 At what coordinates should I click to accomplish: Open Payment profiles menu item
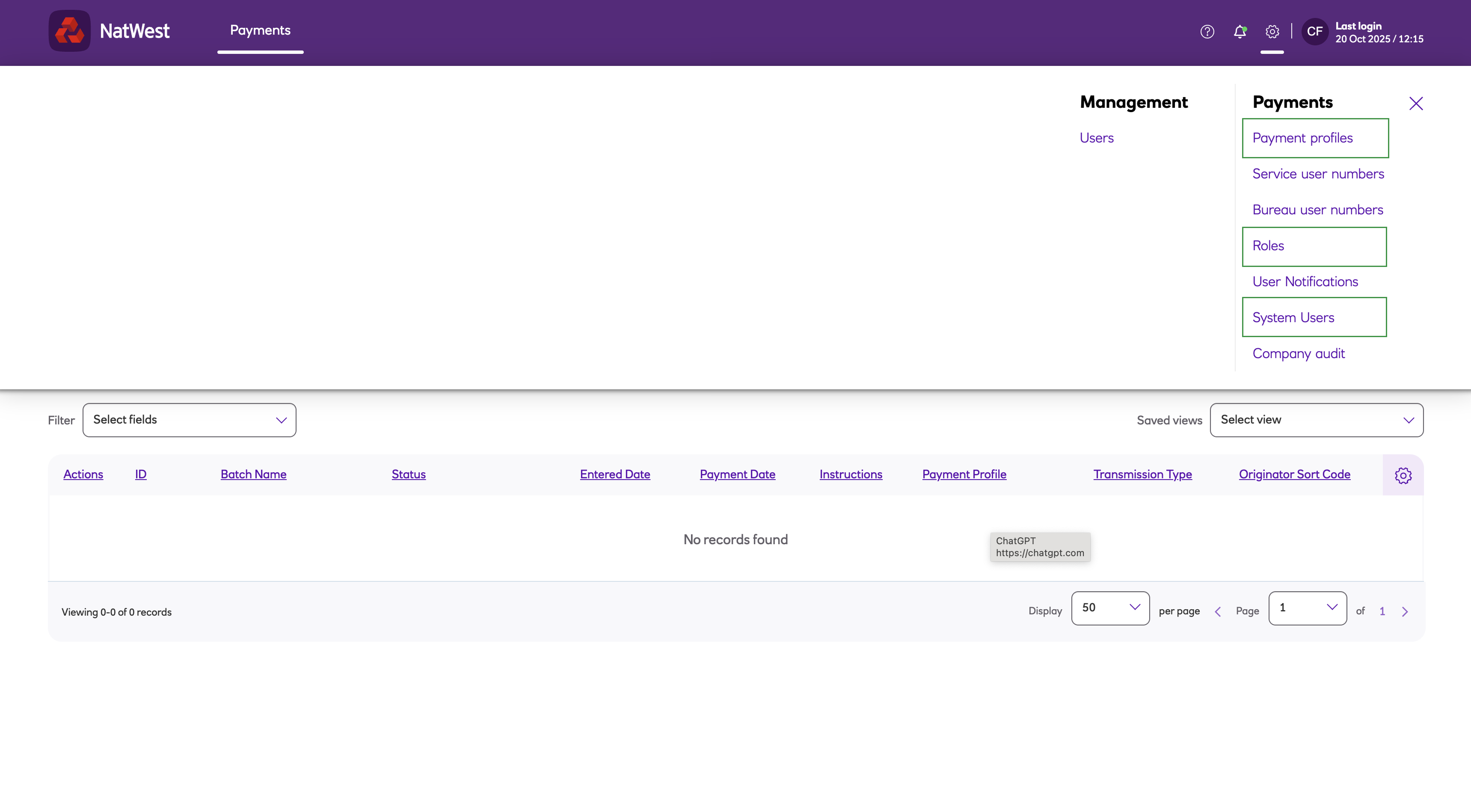1302,138
